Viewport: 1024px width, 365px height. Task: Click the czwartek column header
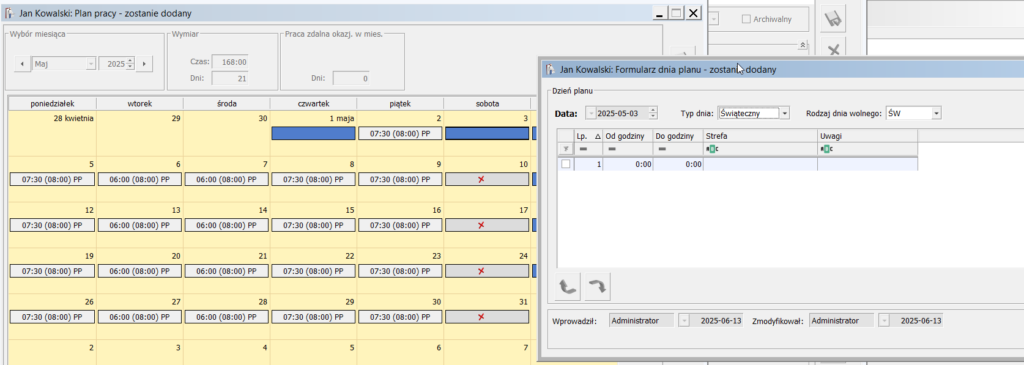click(313, 103)
